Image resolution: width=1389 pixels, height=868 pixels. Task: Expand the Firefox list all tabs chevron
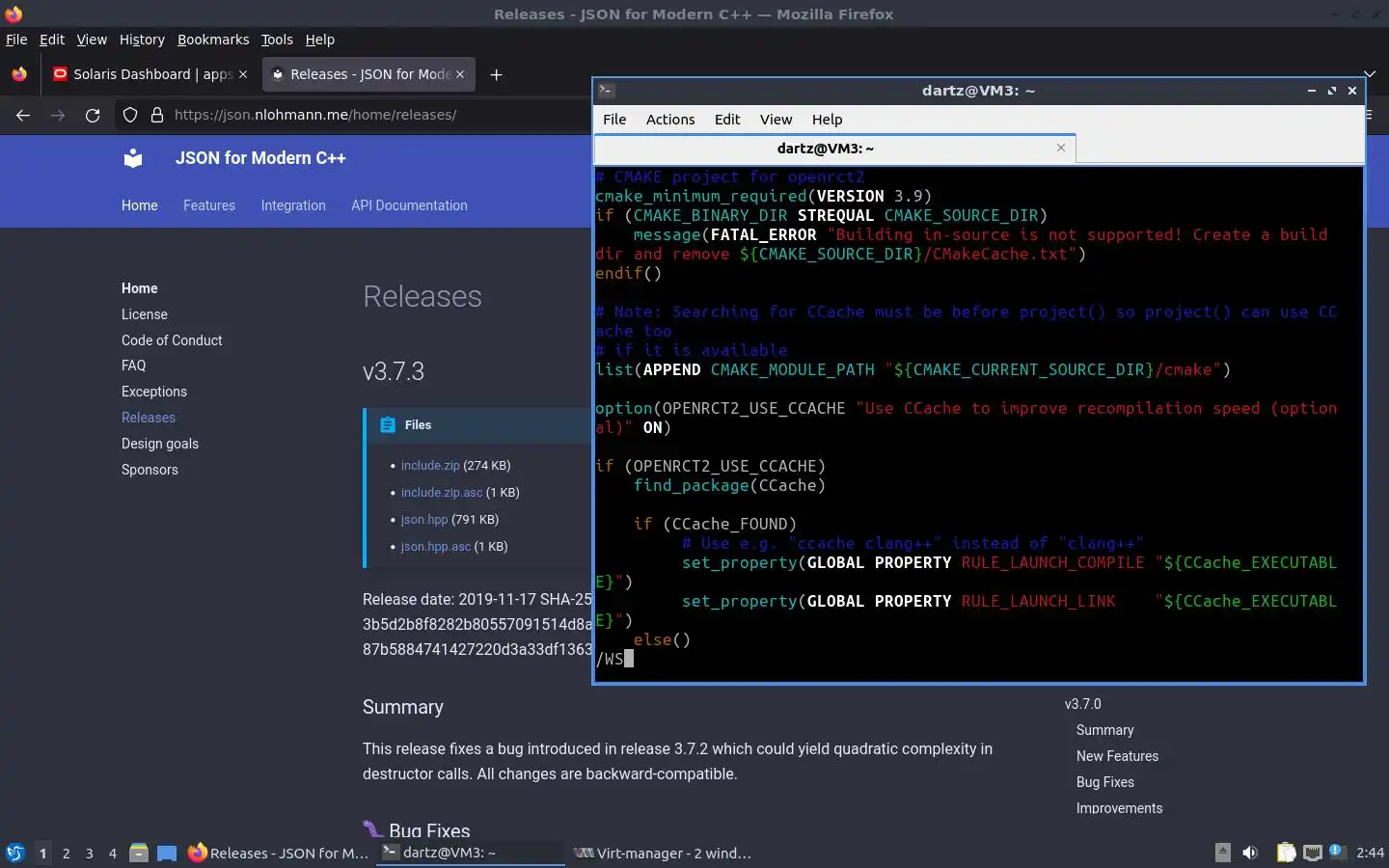(1370, 73)
